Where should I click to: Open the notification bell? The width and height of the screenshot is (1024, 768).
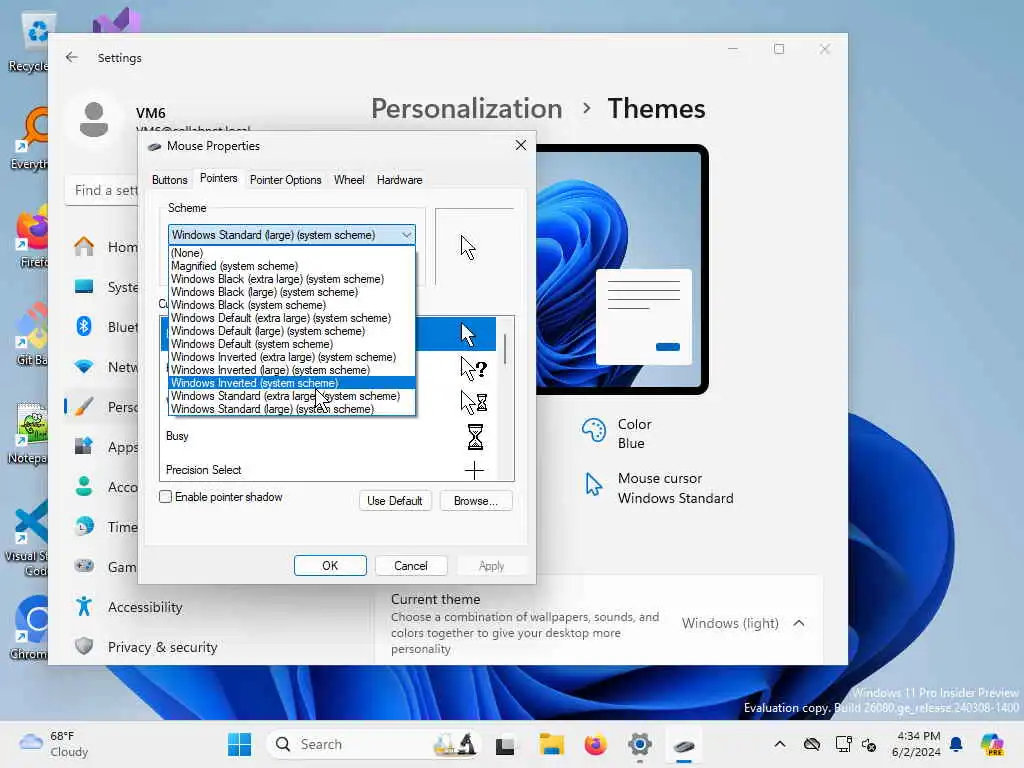point(956,744)
